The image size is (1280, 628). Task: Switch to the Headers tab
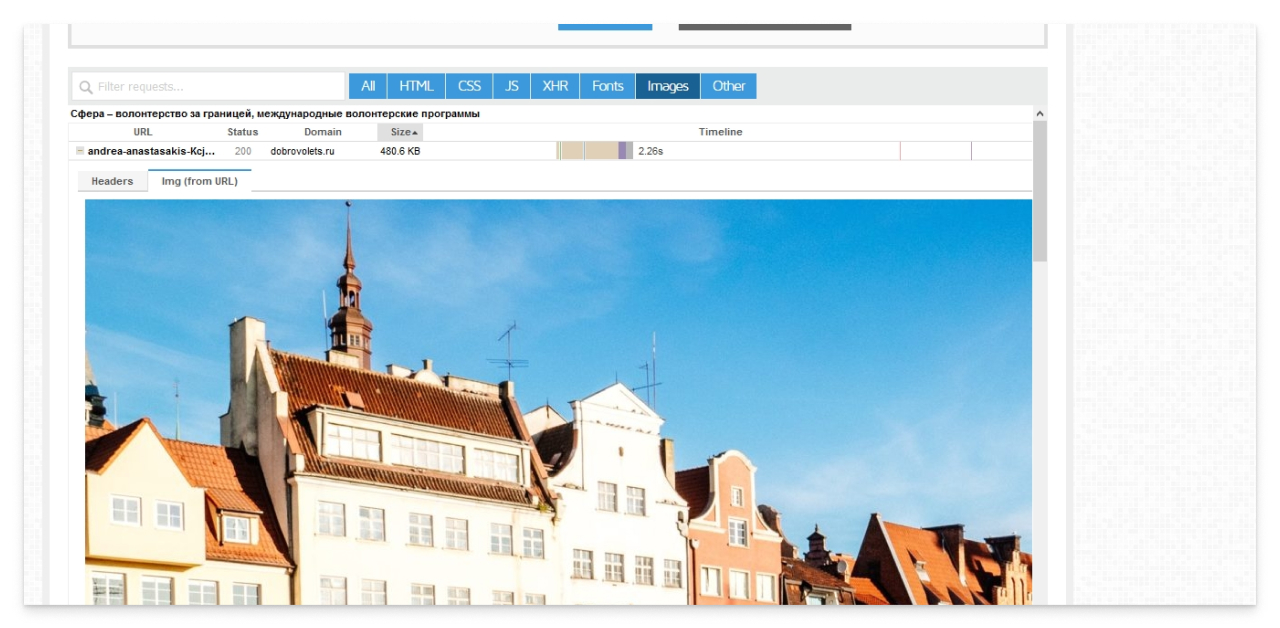112,181
